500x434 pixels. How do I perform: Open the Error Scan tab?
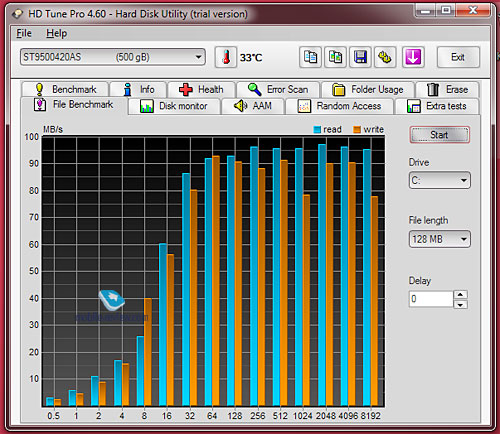tap(278, 89)
